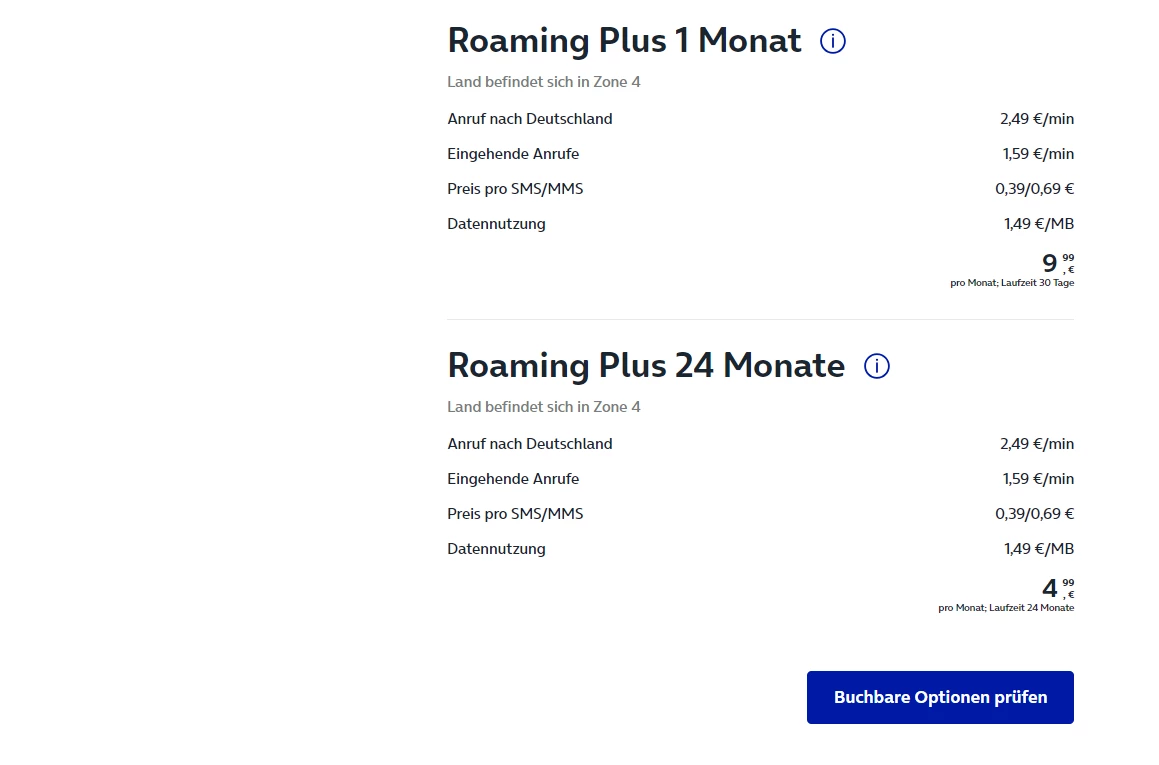Click 1,49 €/MB value in 24 Monate plan
Image resolution: width=1159 pixels, height=765 pixels.
pyautogui.click(x=1038, y=549)
